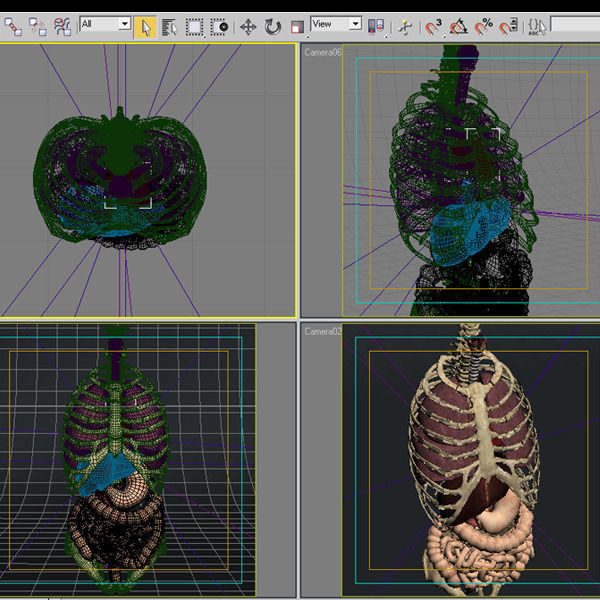Select the Select and Move tool
Image resolution: width=600 pixels, height=600 pixels.
pyautogui.click(x=248, y=28)
